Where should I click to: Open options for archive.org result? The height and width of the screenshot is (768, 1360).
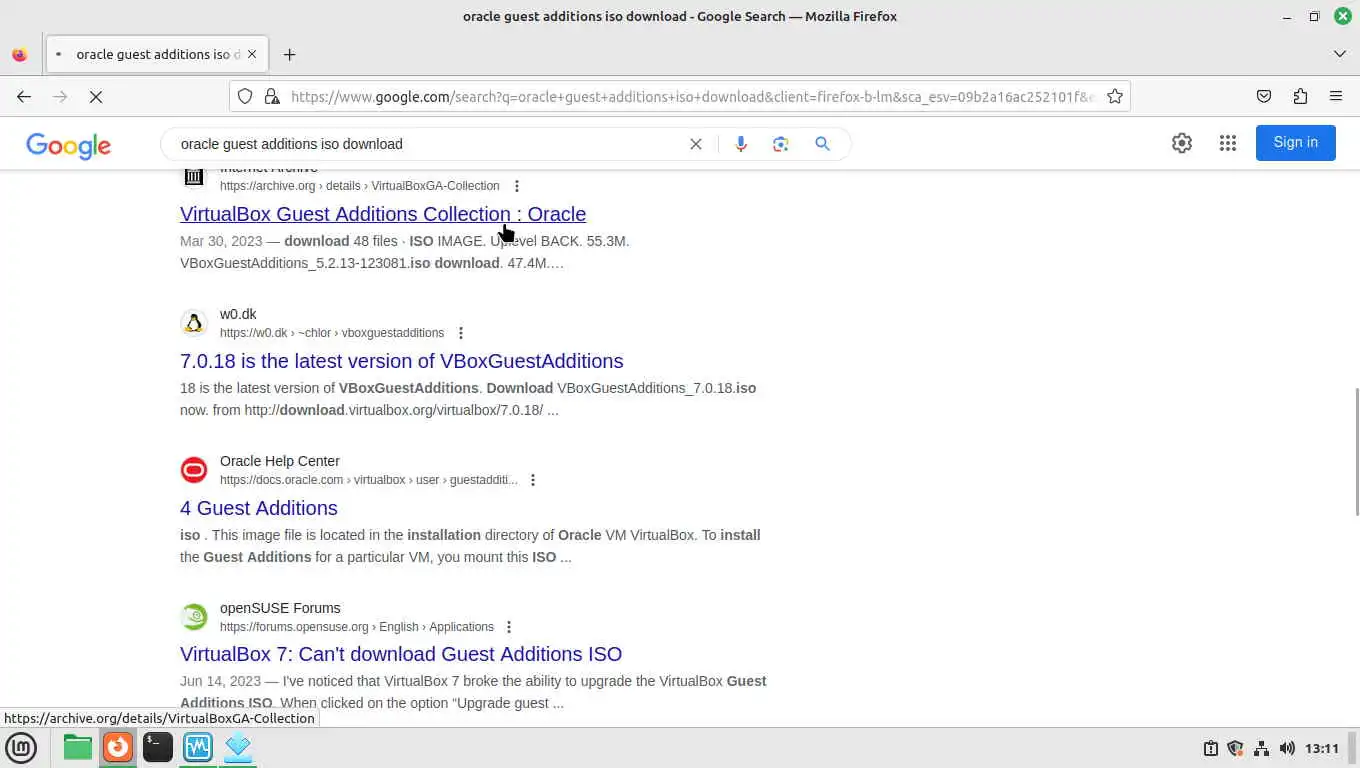[x=517, y=186]
